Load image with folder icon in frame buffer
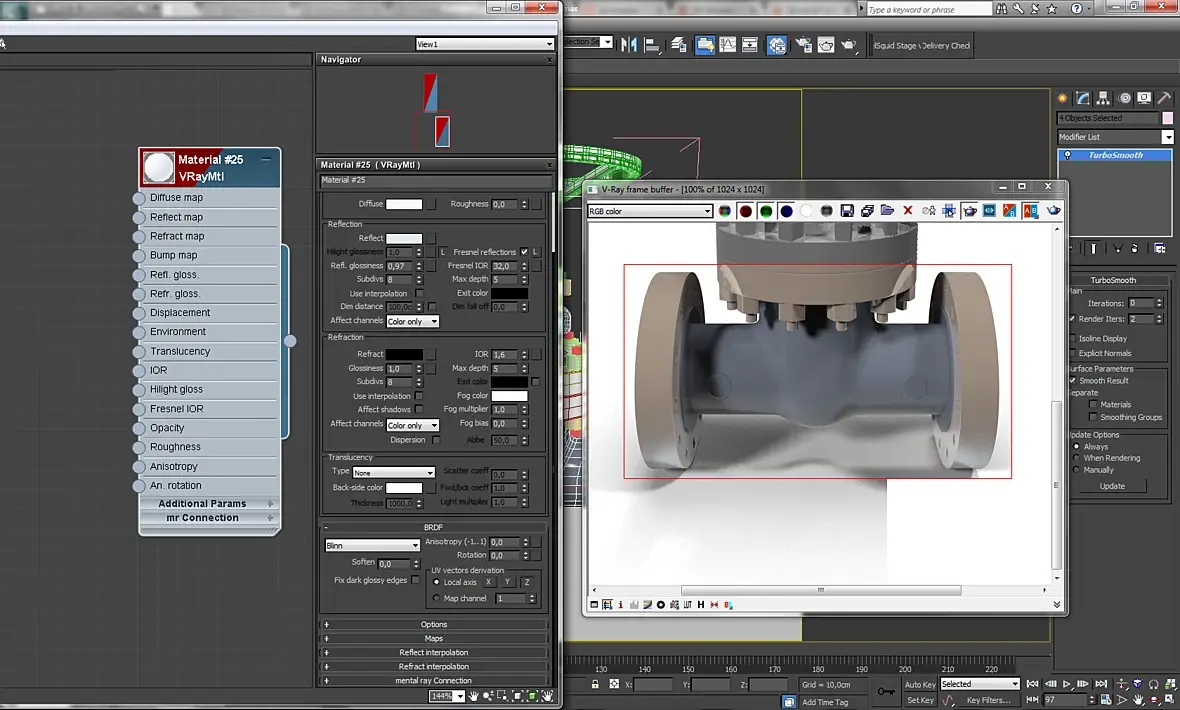This screenshot has height=710, width=1180. [x=887, y=211]
